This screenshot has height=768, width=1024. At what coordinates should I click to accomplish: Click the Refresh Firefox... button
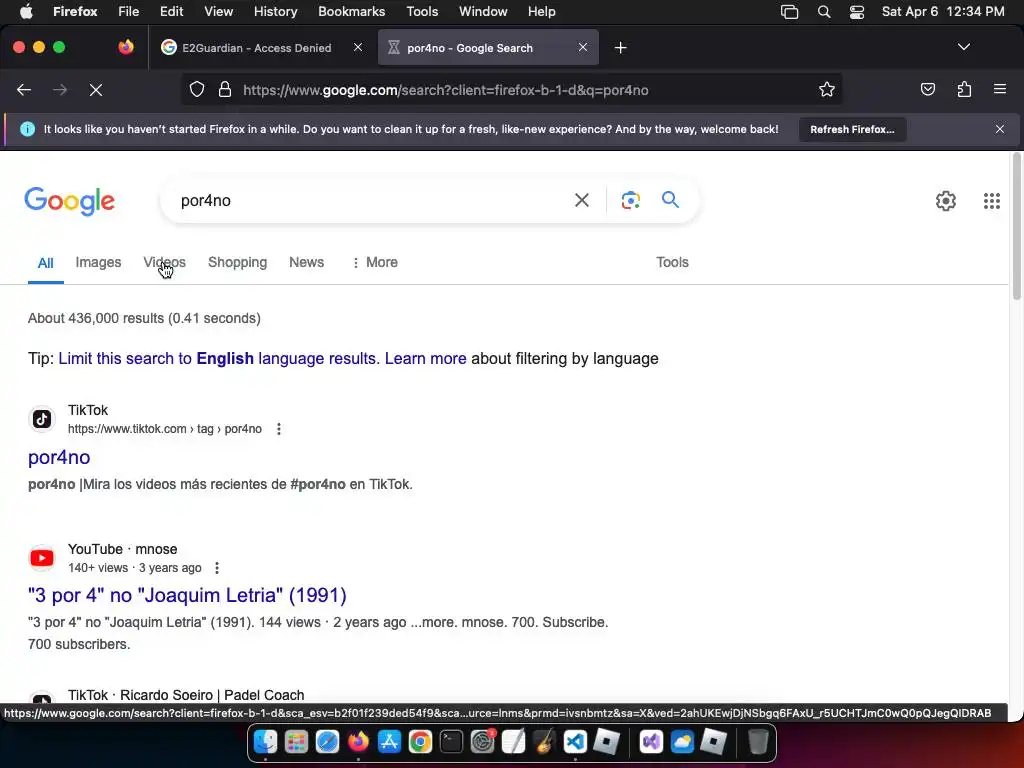tap(852, 129)
